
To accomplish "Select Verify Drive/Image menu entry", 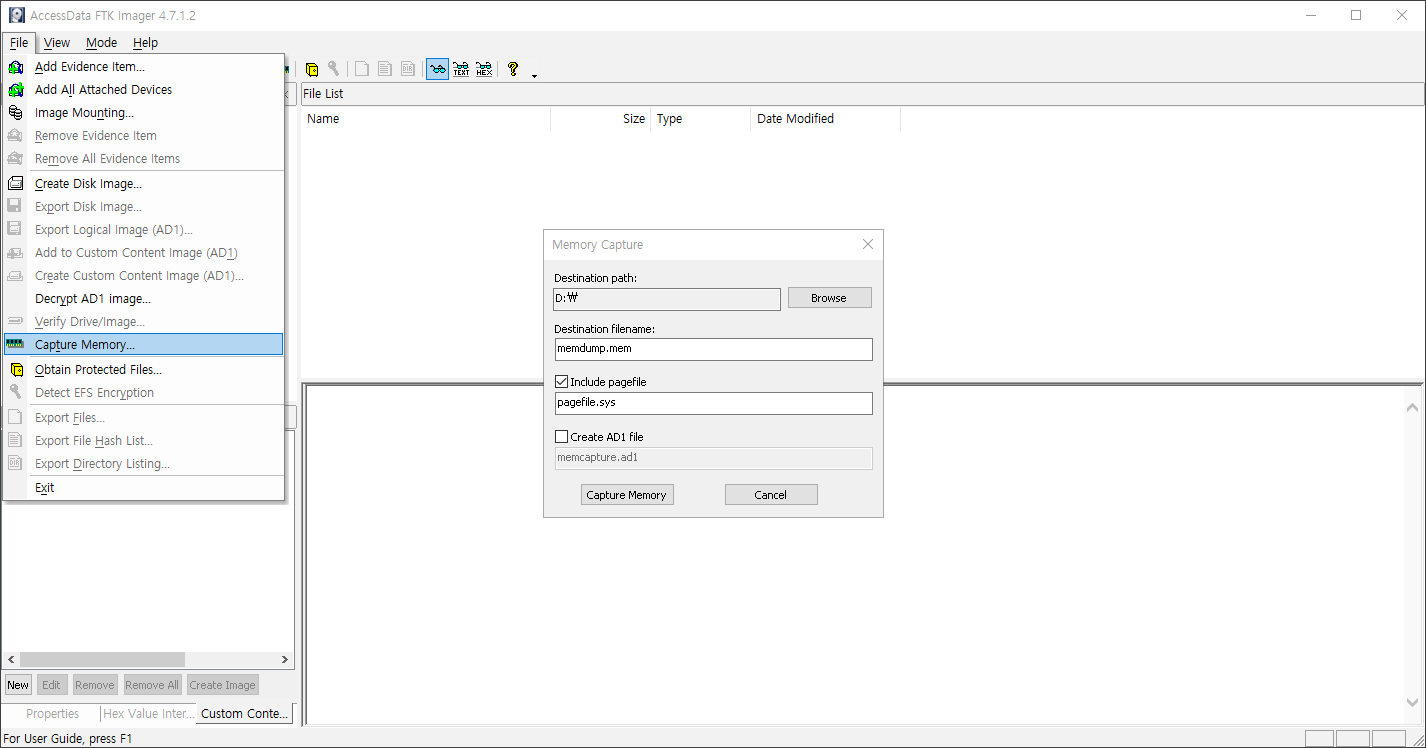I will point(144,322).
